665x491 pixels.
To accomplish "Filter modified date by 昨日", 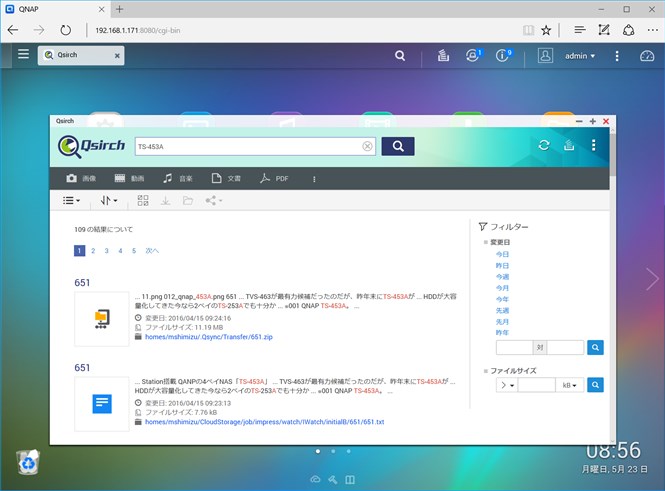I will pyautogui.click(x=502, y=265).
